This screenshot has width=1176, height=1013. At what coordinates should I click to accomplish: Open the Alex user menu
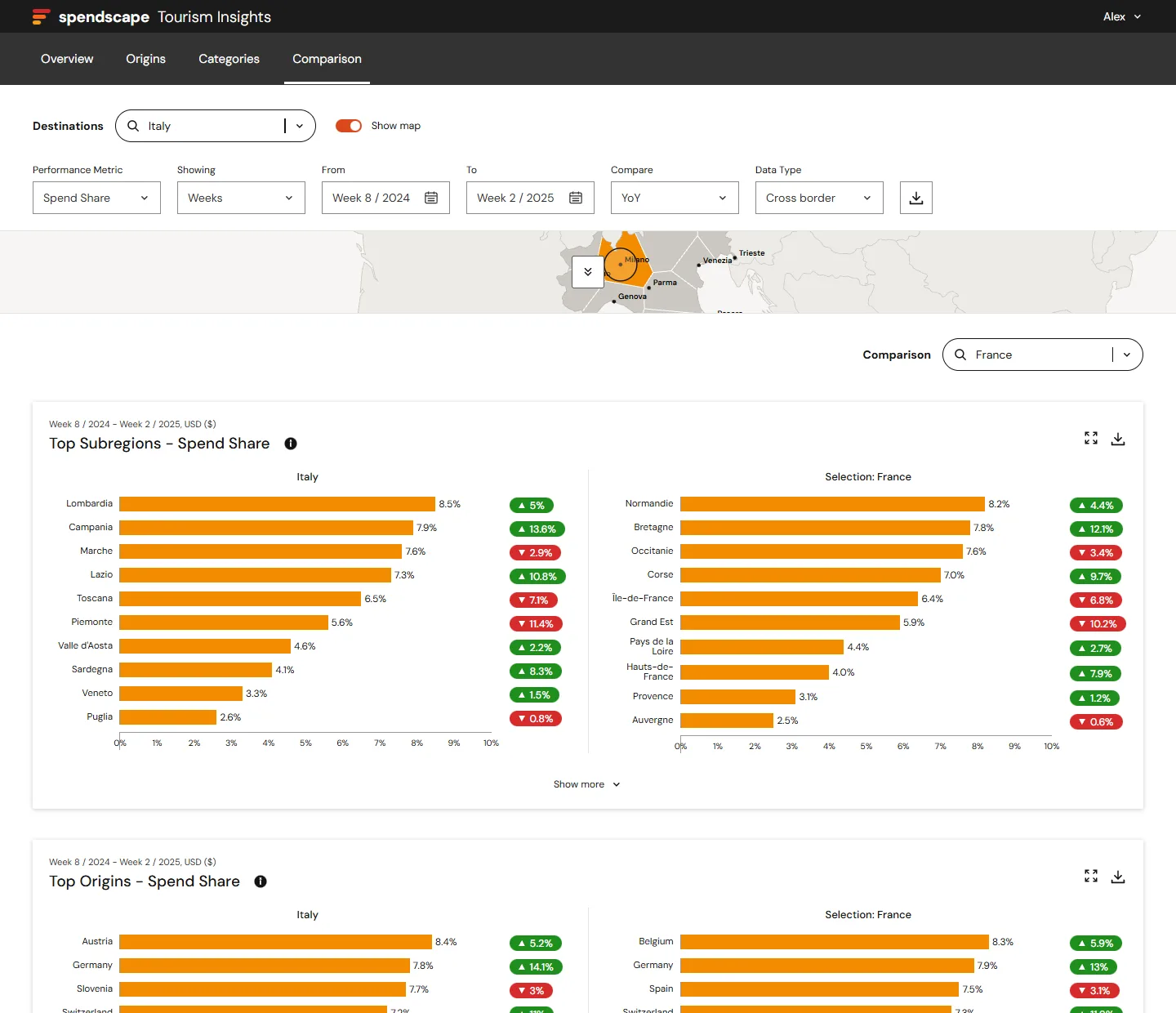pyautogui.click(x=1122, y=16)
